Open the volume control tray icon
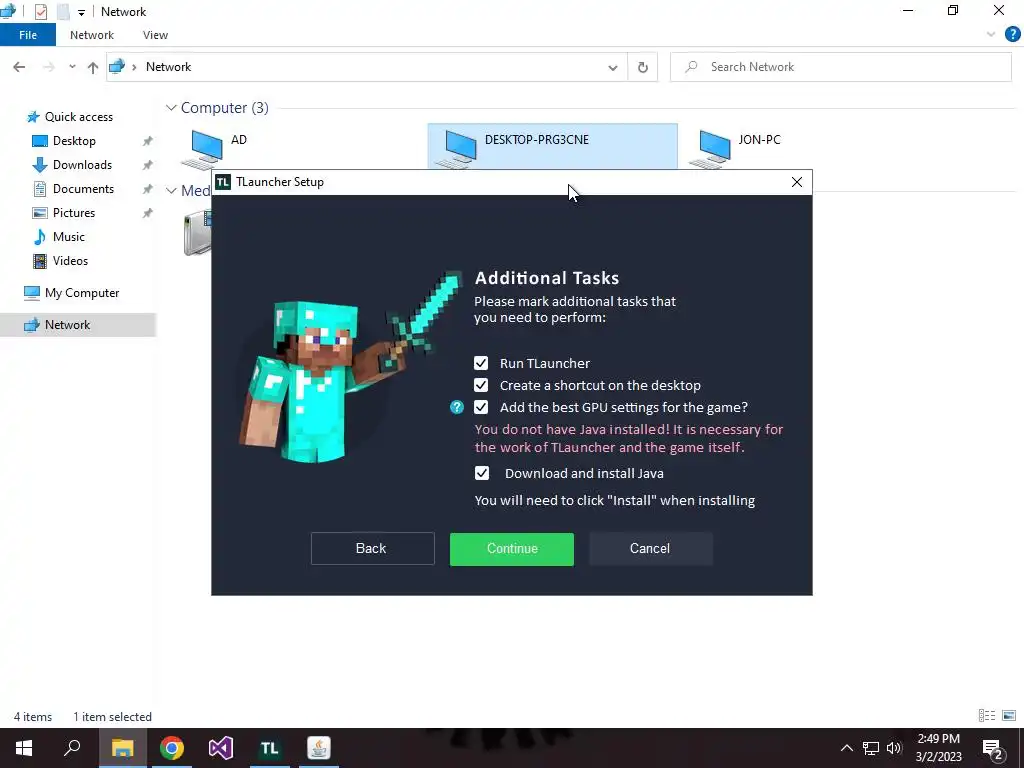Image resolution: width=1024 pixels, height=768 pixels. pyautogui.click(x=894, y=748)
